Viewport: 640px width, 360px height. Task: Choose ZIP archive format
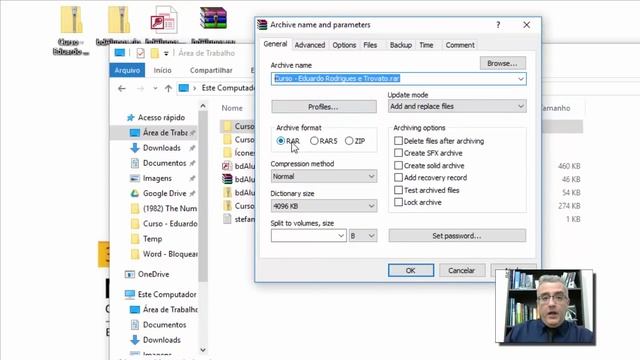[349, 141]
